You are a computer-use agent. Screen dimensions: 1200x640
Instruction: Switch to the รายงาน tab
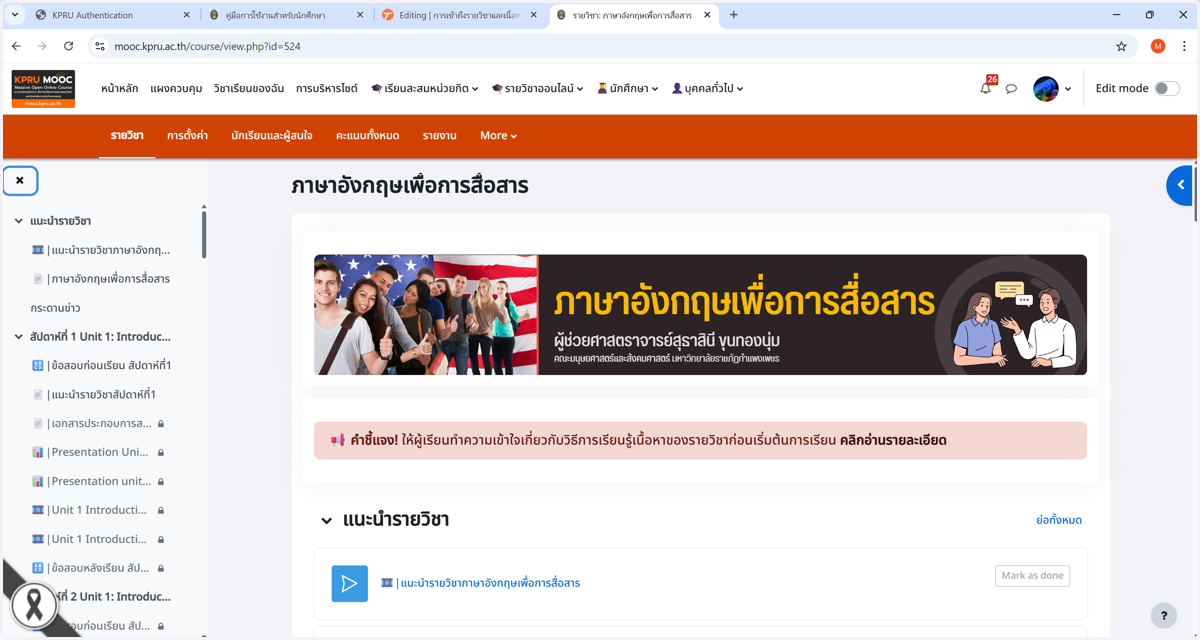tap(439, 136)
